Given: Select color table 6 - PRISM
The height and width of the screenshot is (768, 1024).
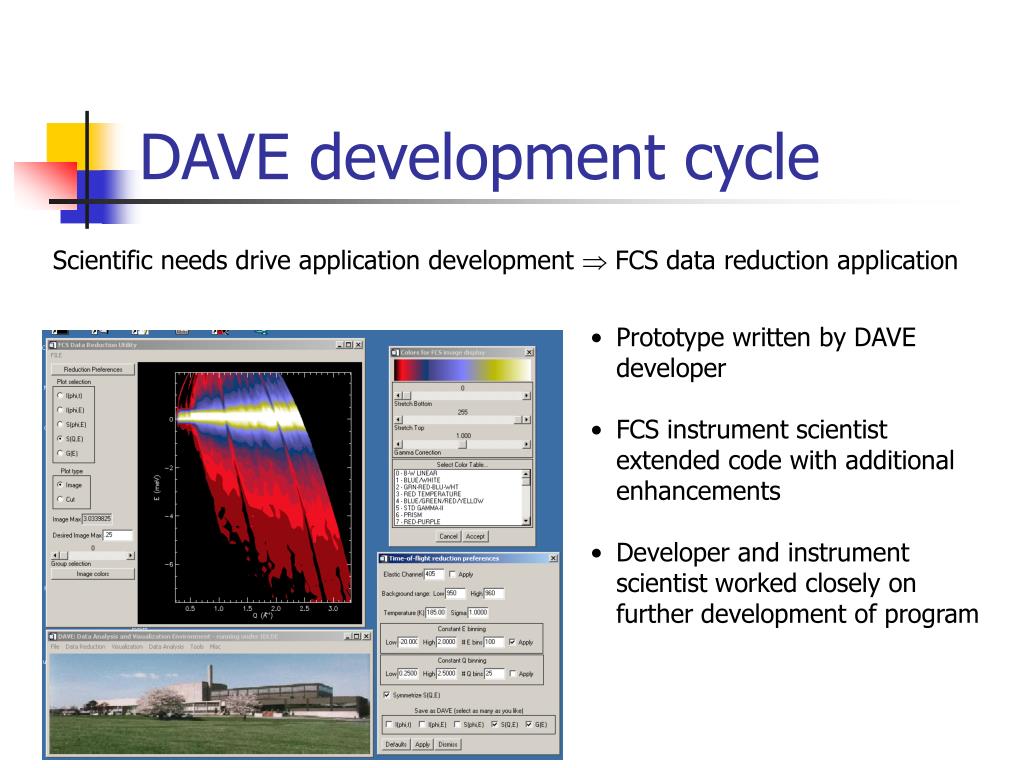Looking at the screenshot, I should (409, 515).
